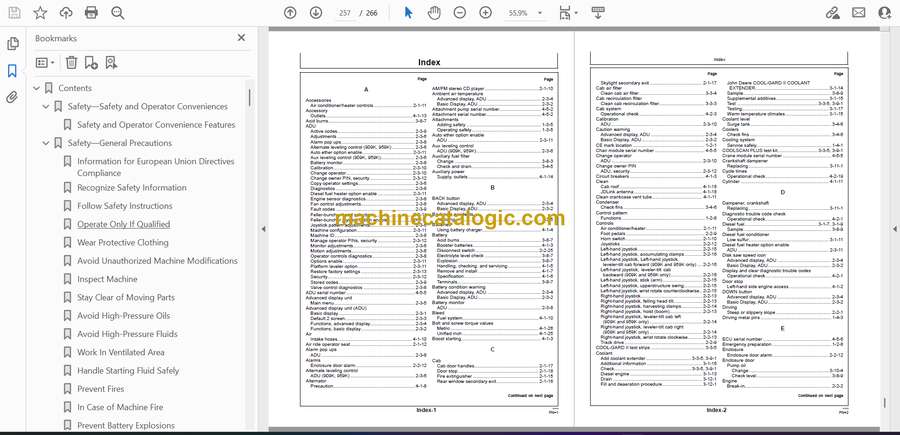Image resolution: width=900 pixels, height=435 pixels.
Task: Open the Contents bookmark
Action: pyautogui.click(x=75, y=88)
